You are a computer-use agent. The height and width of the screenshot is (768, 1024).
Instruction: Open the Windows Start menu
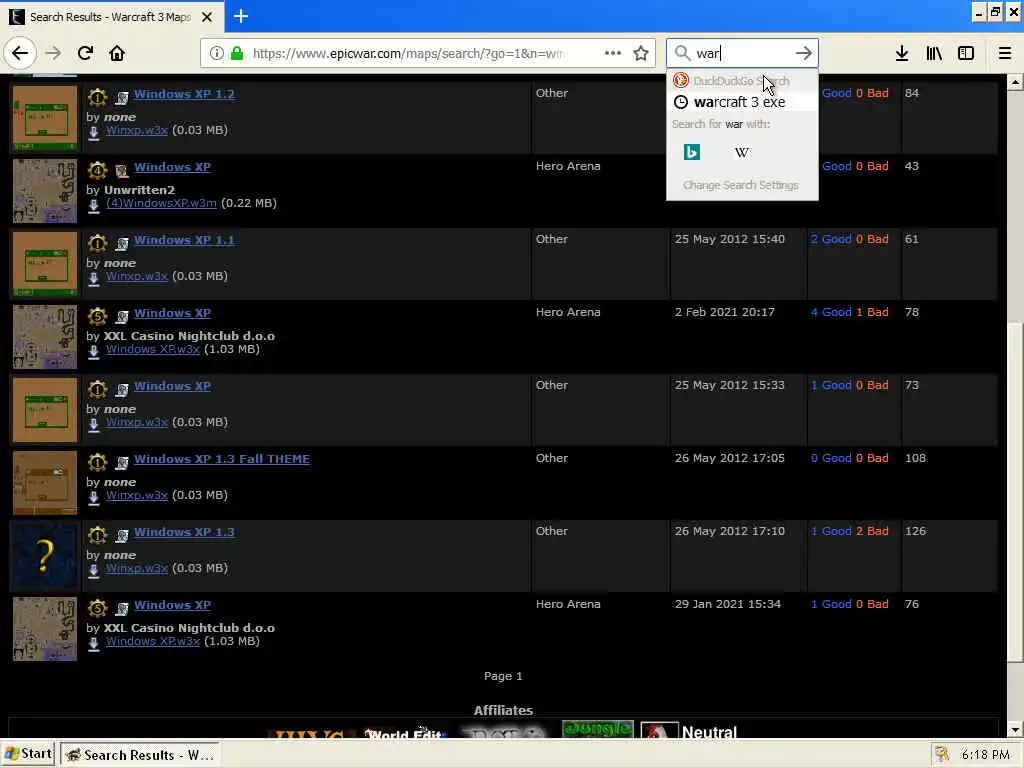point(28,754)
